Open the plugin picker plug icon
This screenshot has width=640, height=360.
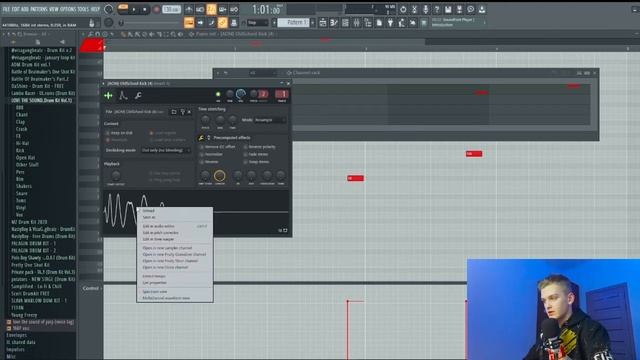point(390,23)
